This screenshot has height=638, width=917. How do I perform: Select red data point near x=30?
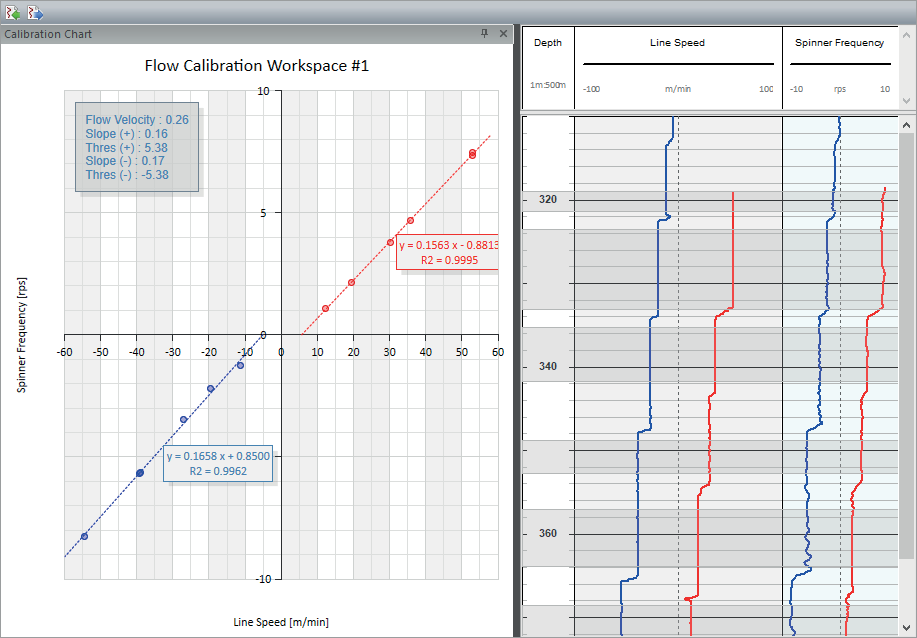click(x=390, y=242)
